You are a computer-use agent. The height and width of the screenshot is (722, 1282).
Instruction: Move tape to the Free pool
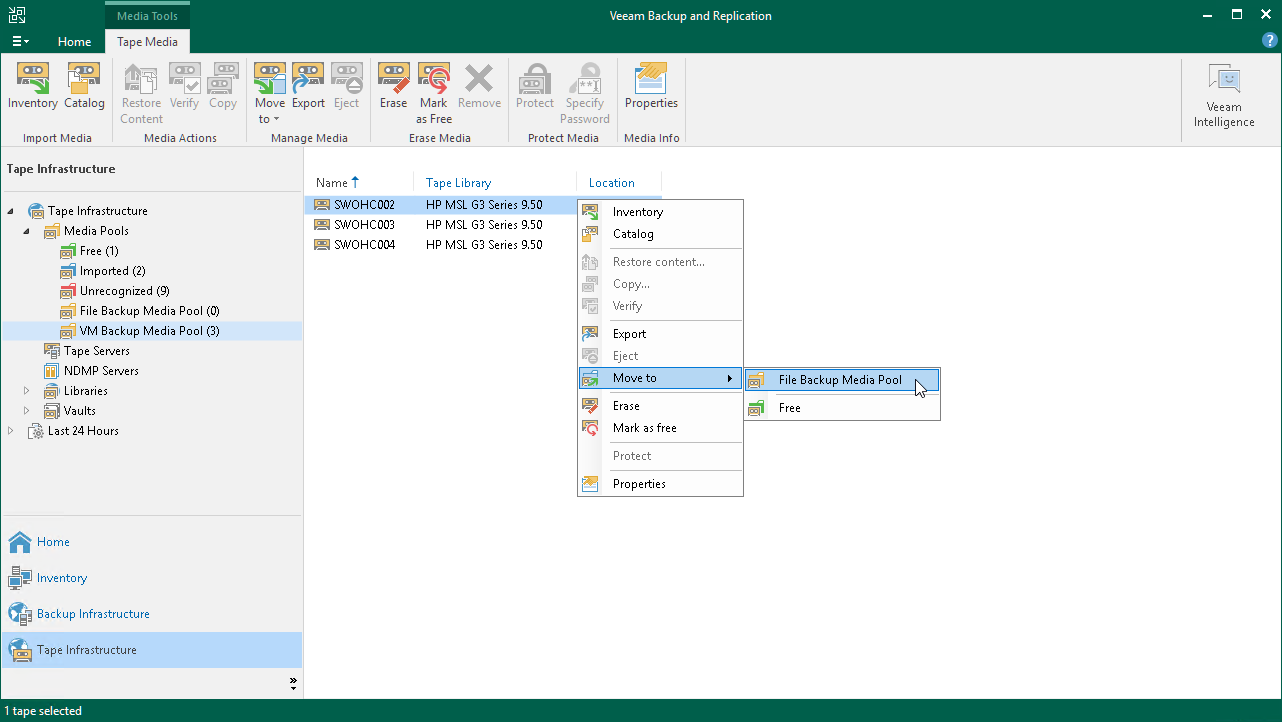(x=842, y=408)
